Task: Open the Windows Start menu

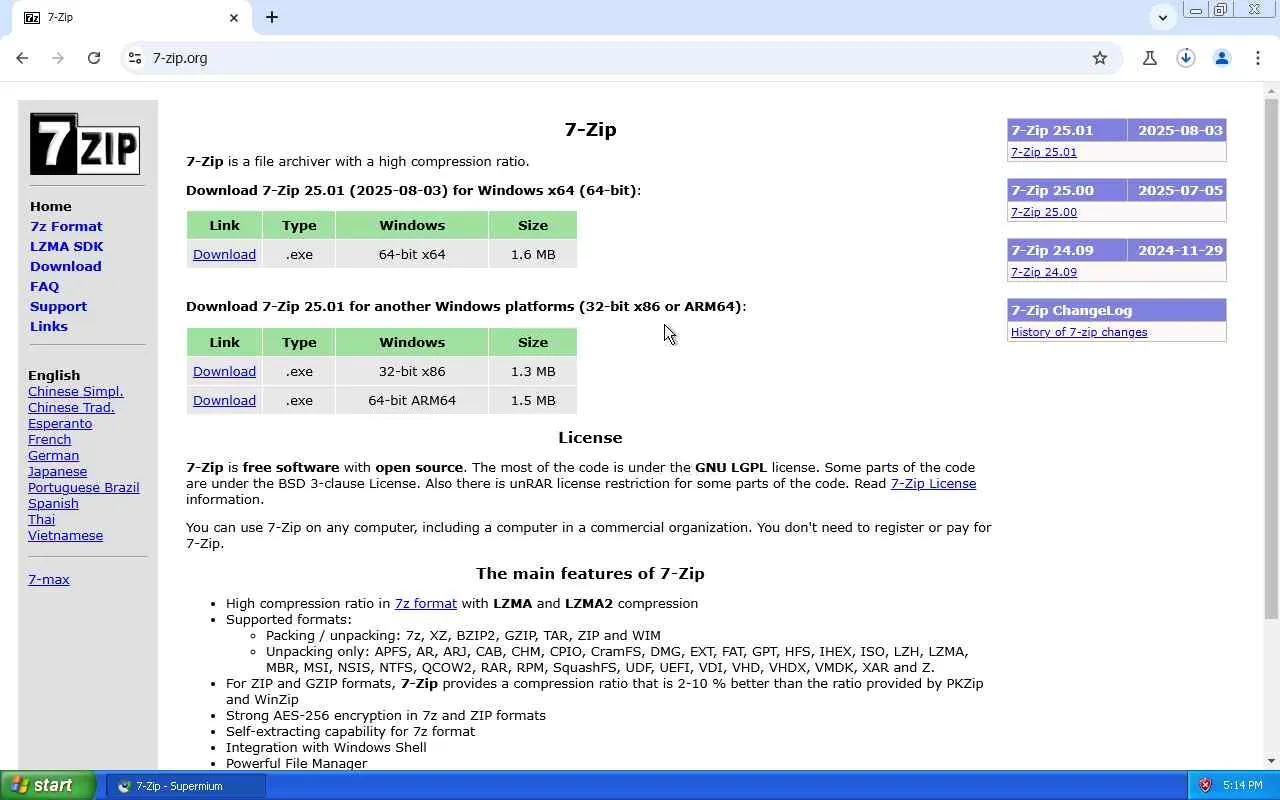Action: coord(47,786)
